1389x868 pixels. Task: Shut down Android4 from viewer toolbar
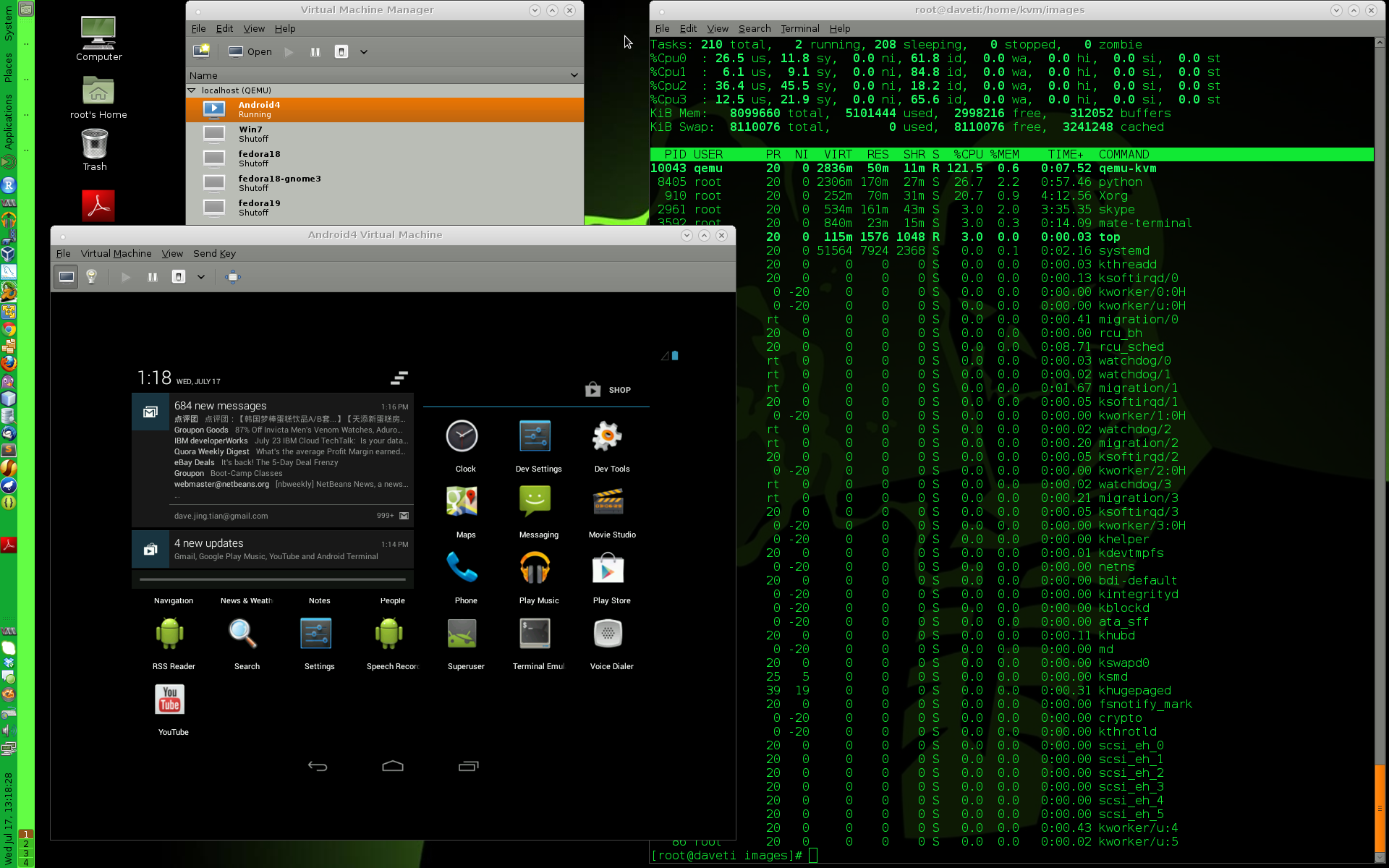[179, 277]
